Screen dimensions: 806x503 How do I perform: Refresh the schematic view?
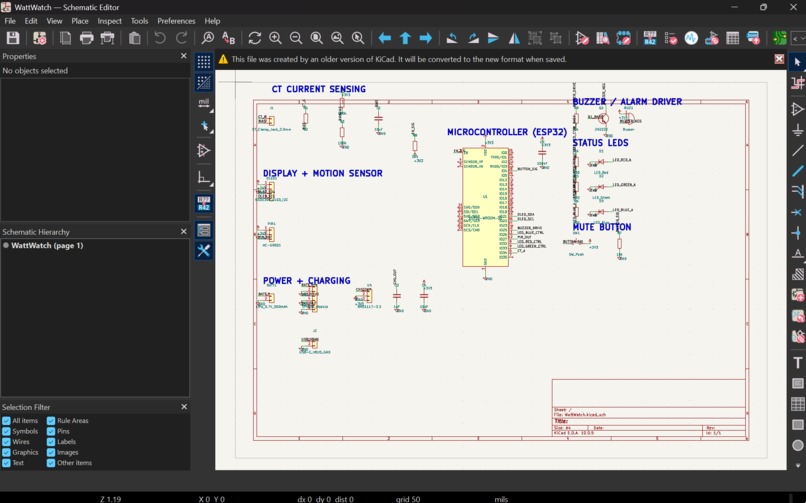tap(254, 38)
